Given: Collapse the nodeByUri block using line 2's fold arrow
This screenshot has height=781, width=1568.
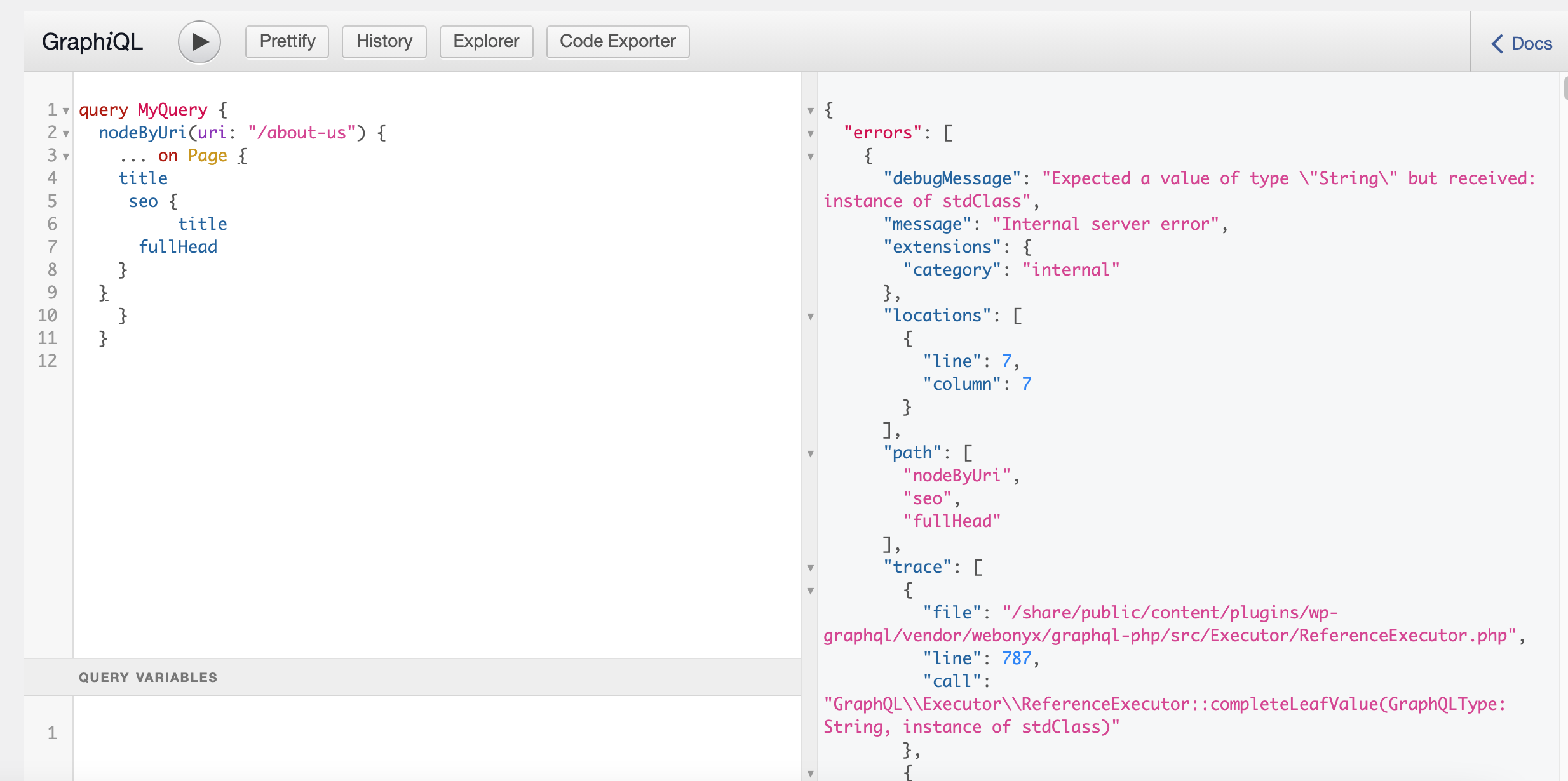Looking at the screenshot, I should pyautogui.click(x=67, y=133).
